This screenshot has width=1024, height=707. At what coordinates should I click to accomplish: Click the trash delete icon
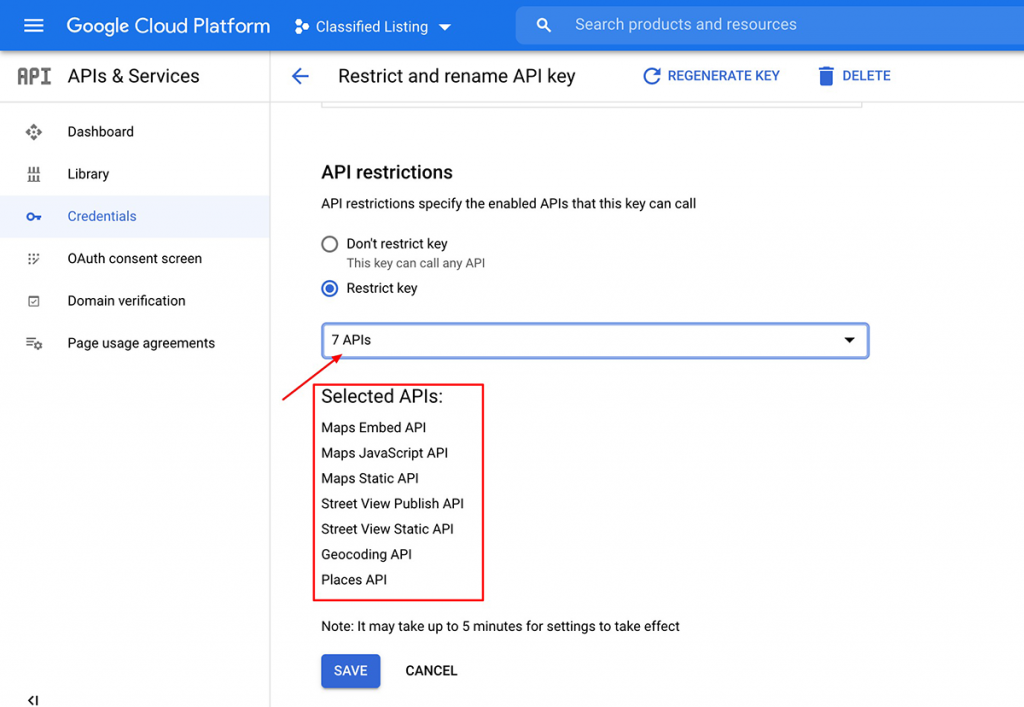tap(825, 76)
